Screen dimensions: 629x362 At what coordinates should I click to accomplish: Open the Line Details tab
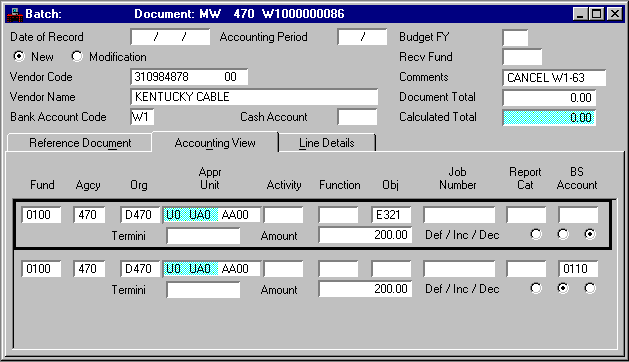point(327,143)
